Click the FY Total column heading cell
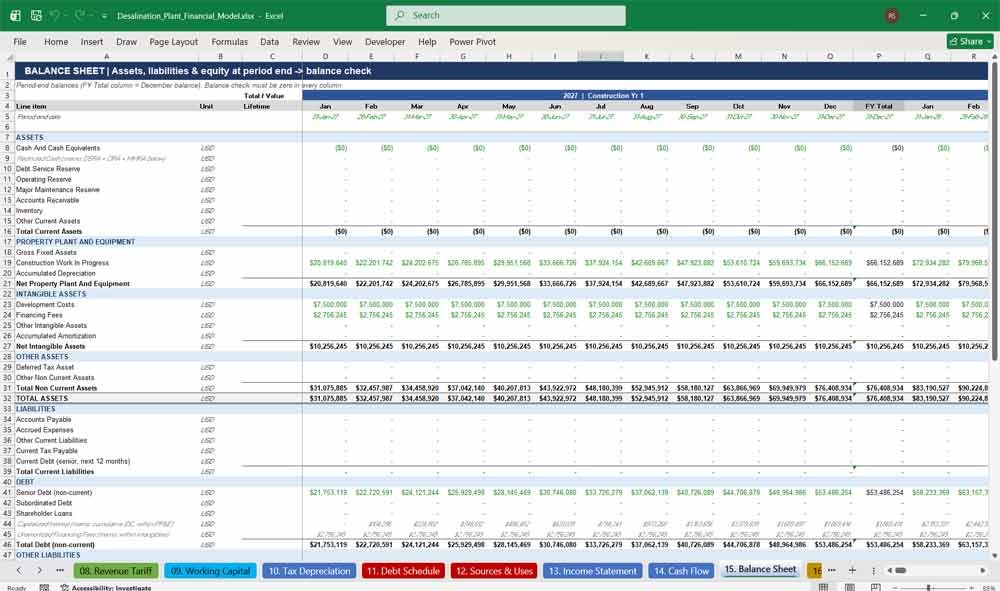Screen dimensions: 1000x591 (878, 106)
